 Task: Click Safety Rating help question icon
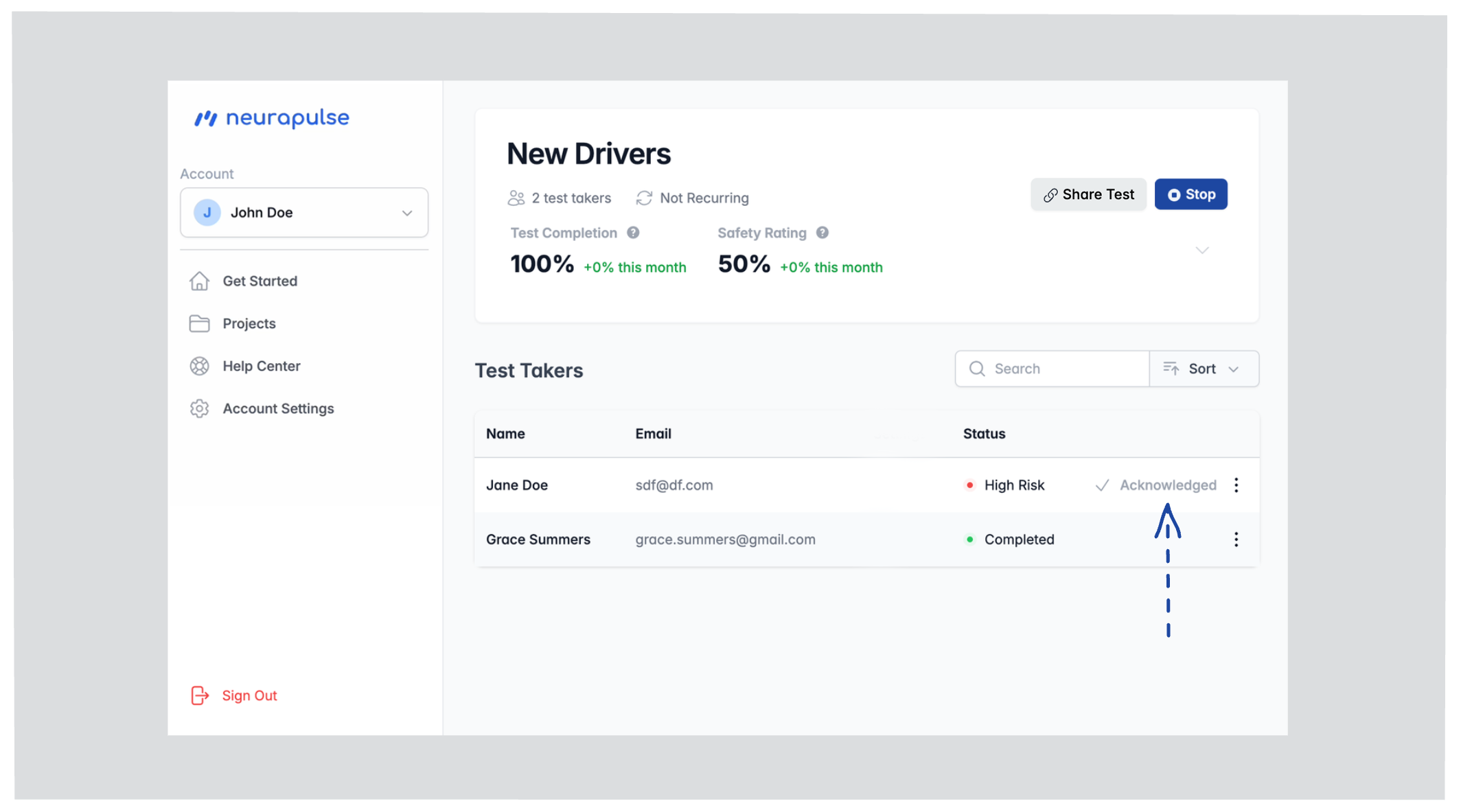pos(822,233)
